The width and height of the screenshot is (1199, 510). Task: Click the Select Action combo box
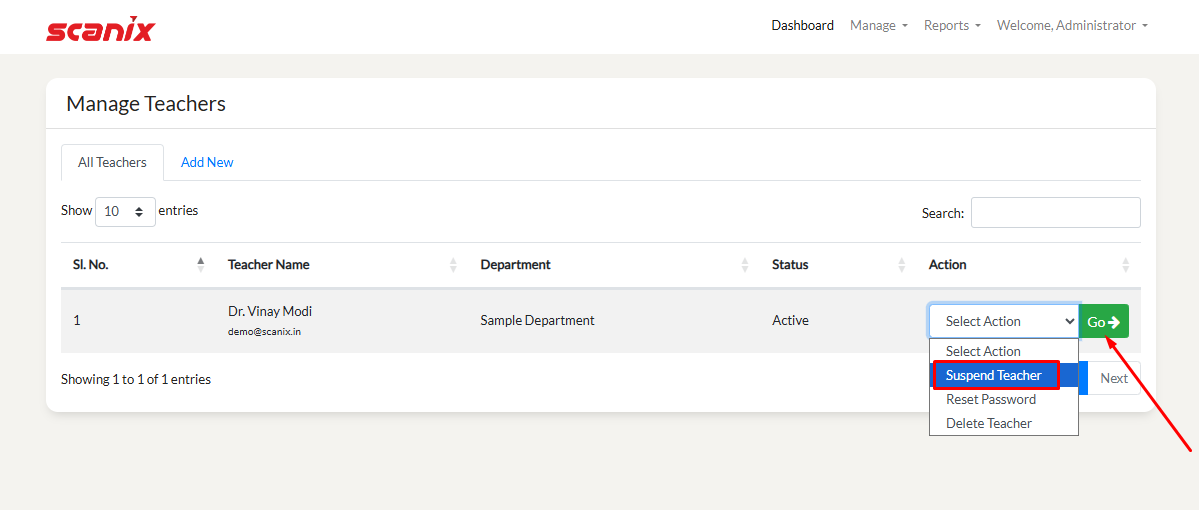1003,321
